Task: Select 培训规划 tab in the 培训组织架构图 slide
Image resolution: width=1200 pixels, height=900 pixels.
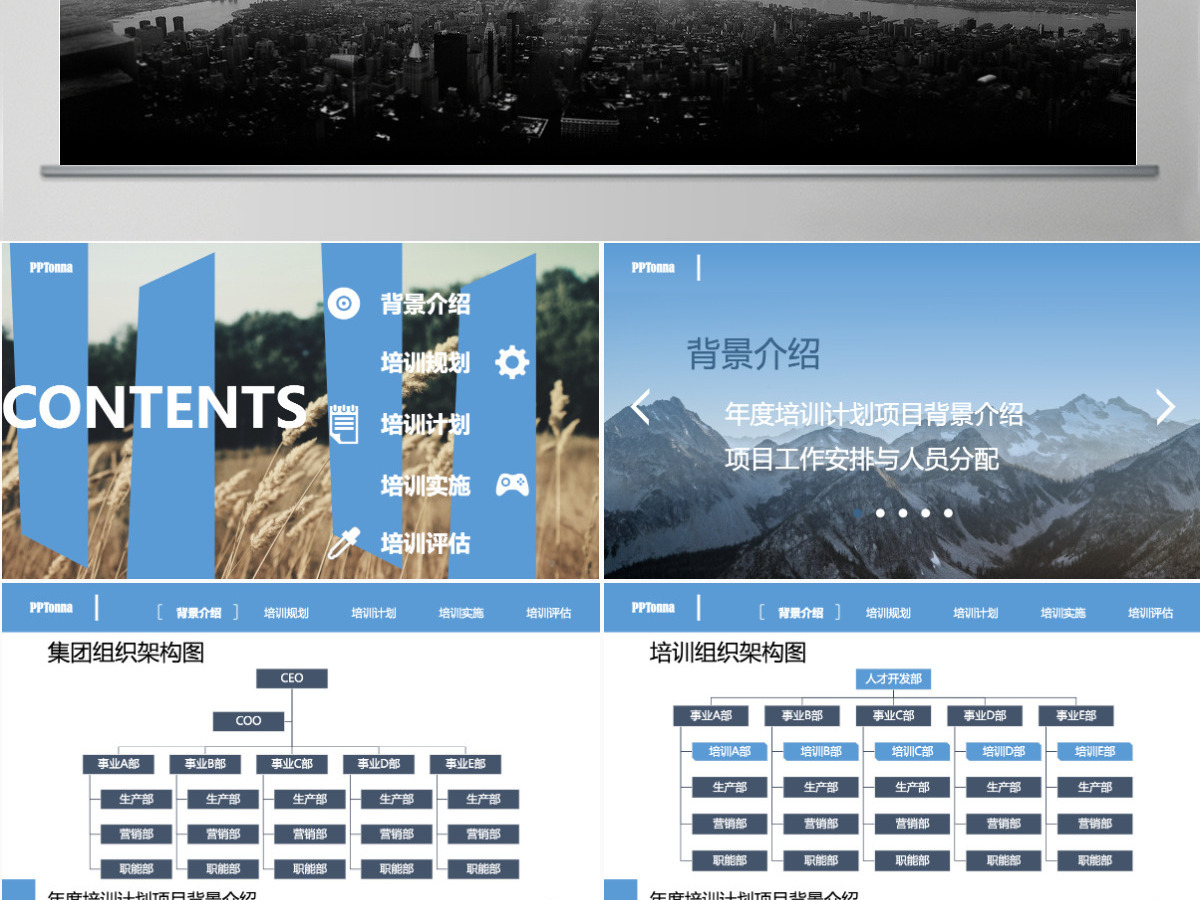Action: [888, 613]
